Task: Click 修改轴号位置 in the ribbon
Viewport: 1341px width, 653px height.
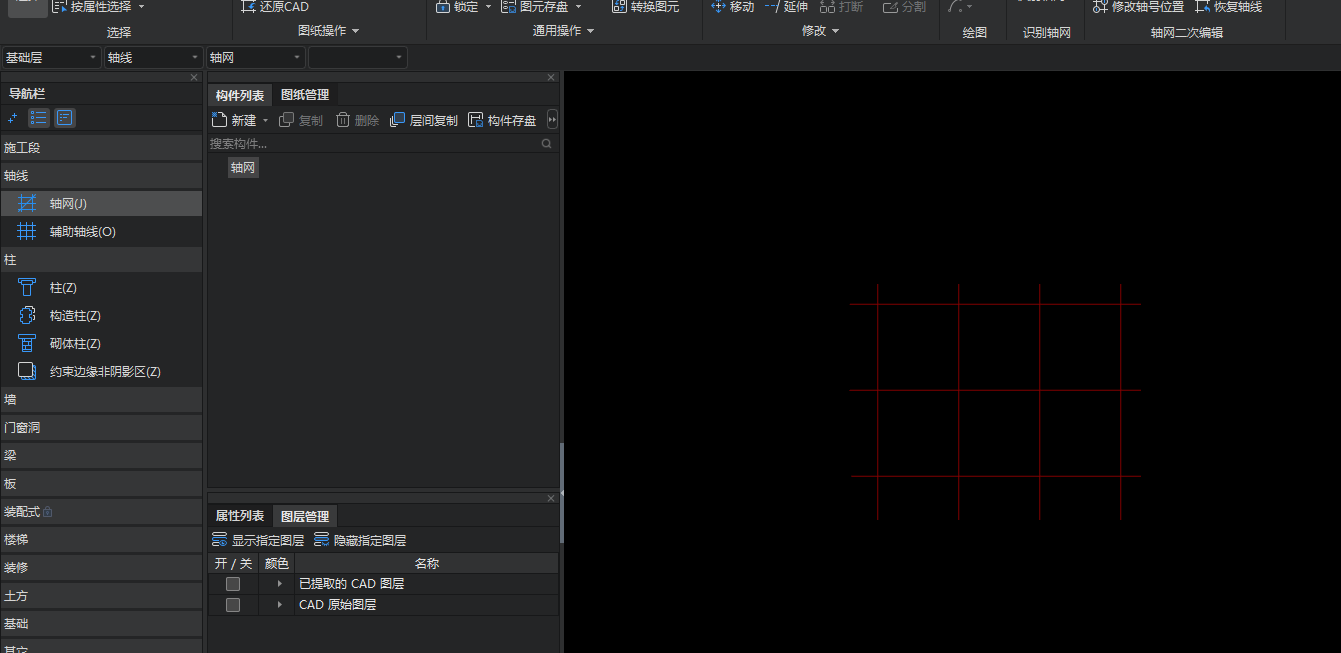Action: tap(1139, 7)
